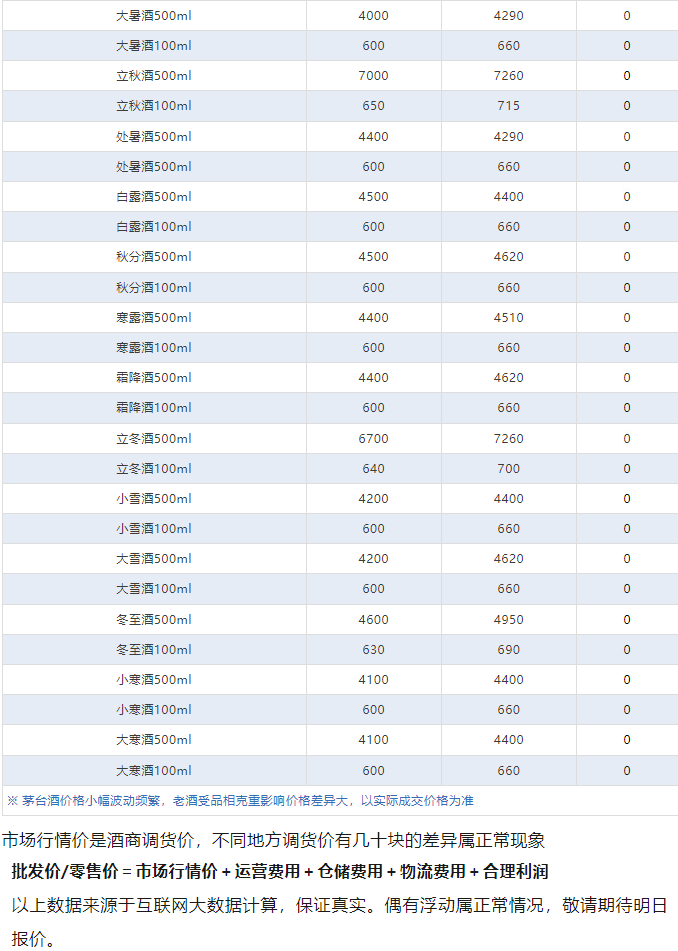
Task: Select the 4600 price for 冬至酒500ml
Action: tap(374, 619)
